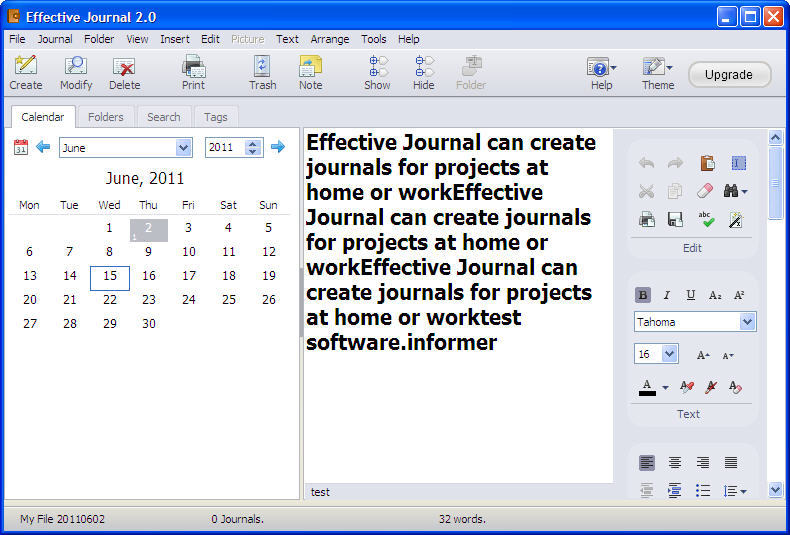Expand the font size 16 dropdown
790x535 pixels.
(x=669, y=354)
